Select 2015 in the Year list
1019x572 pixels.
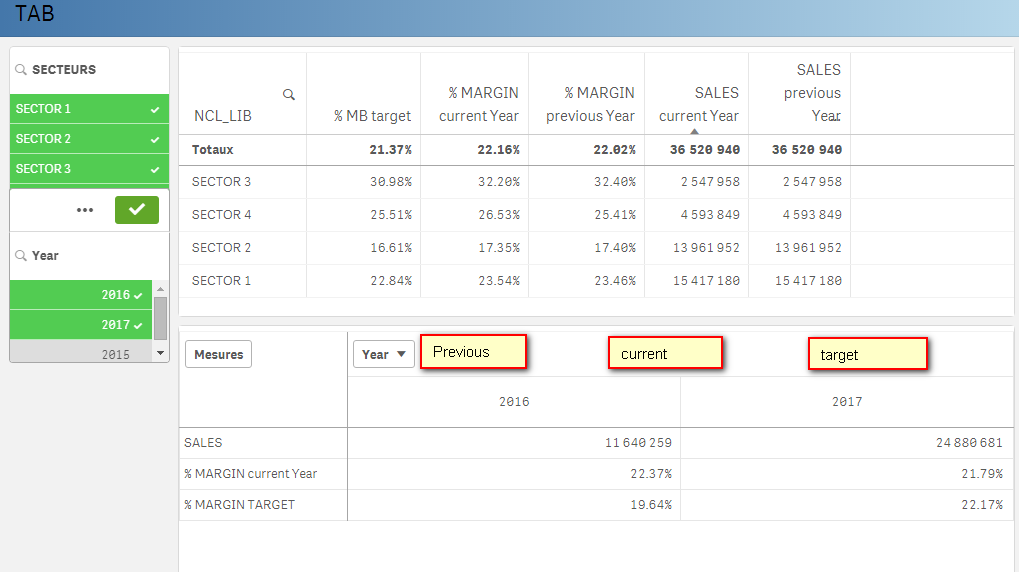[81, 352]
